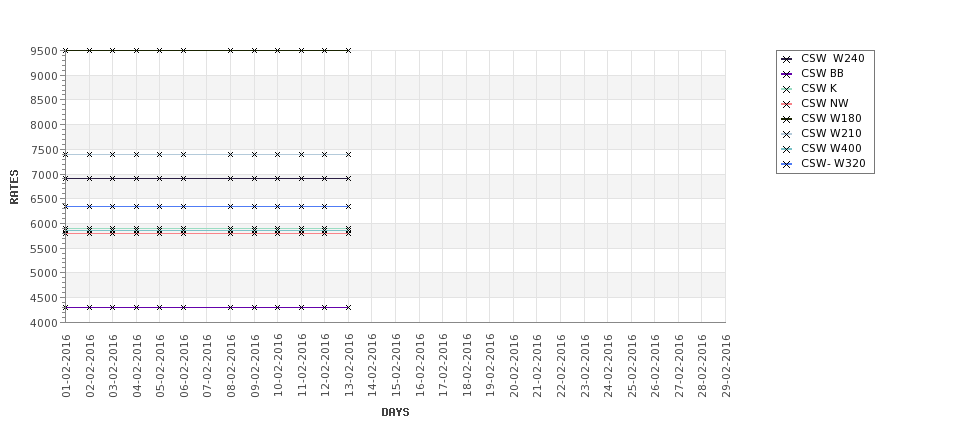Click CSW BB data point on 13-02-2016

348,307
